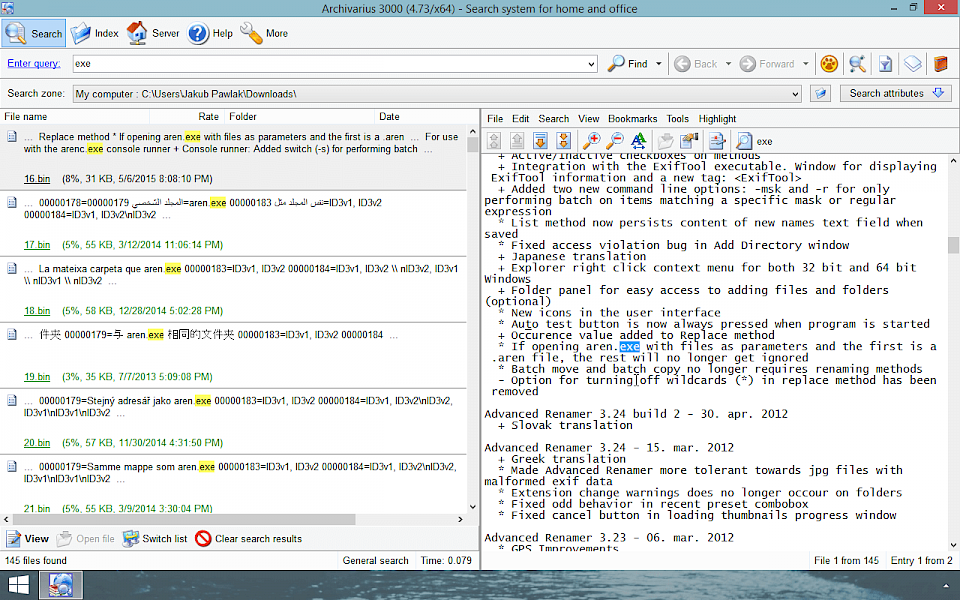Click the browse folder icon beside Search zone
This screenshot has width=960, height=600.
(x=820, y=94)
